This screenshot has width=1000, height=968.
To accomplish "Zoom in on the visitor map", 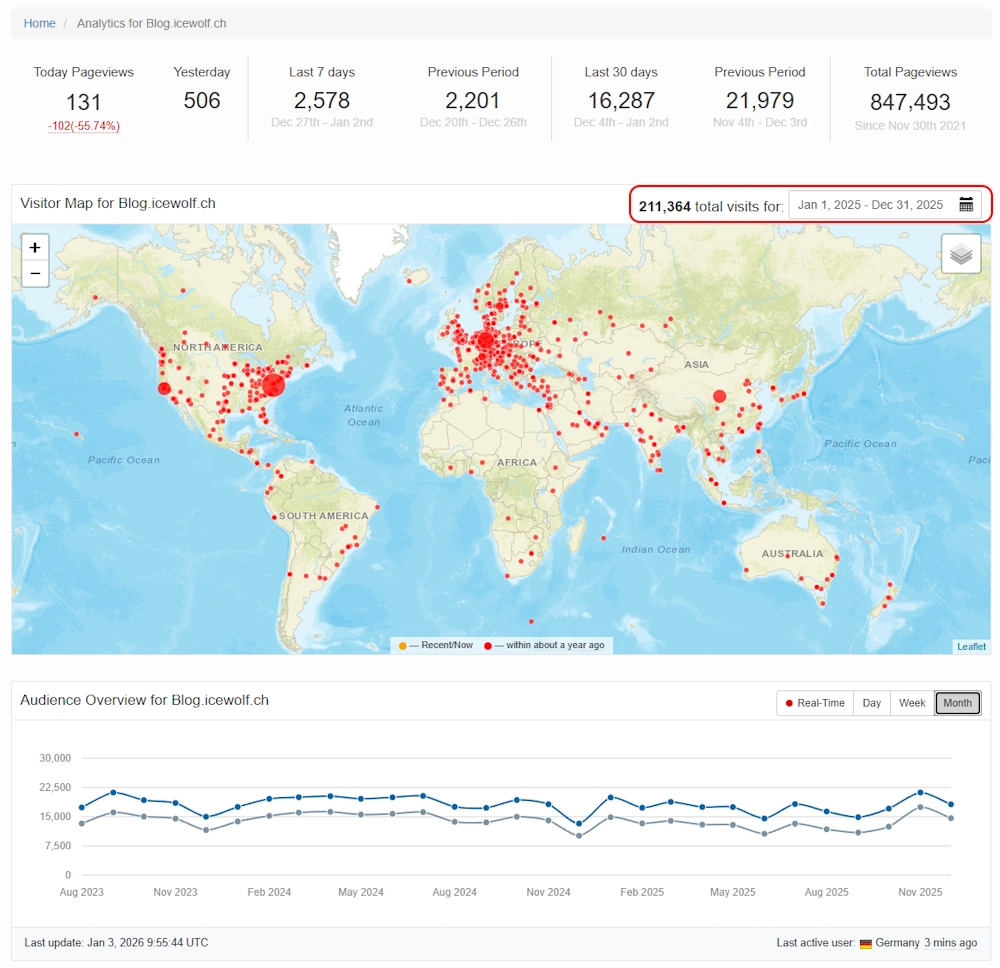I will coord(35,247).
